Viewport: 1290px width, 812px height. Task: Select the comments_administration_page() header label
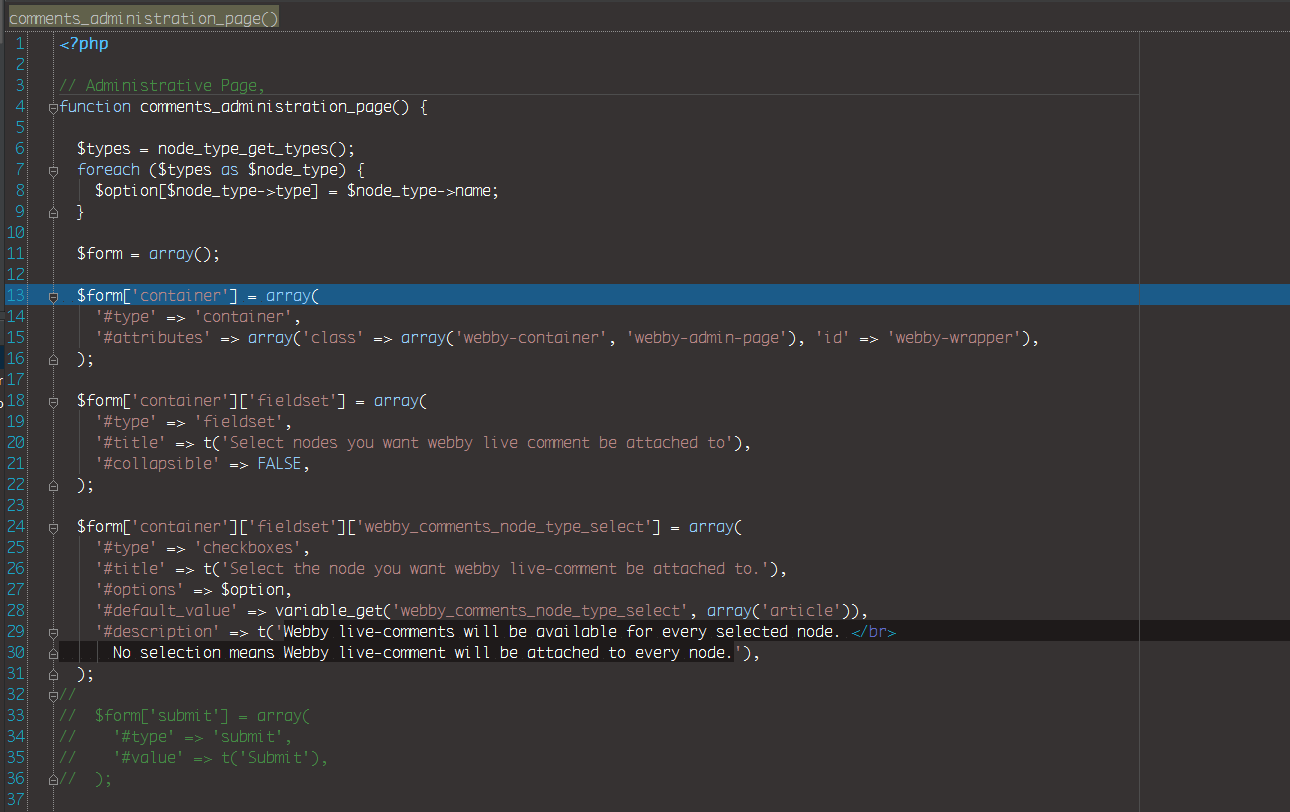143,17
